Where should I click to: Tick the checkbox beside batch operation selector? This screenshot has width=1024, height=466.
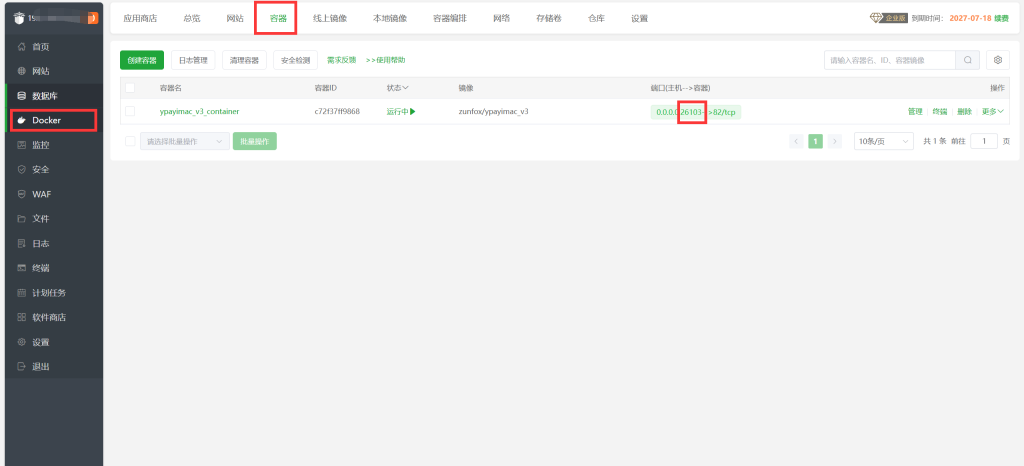[130, 142]
